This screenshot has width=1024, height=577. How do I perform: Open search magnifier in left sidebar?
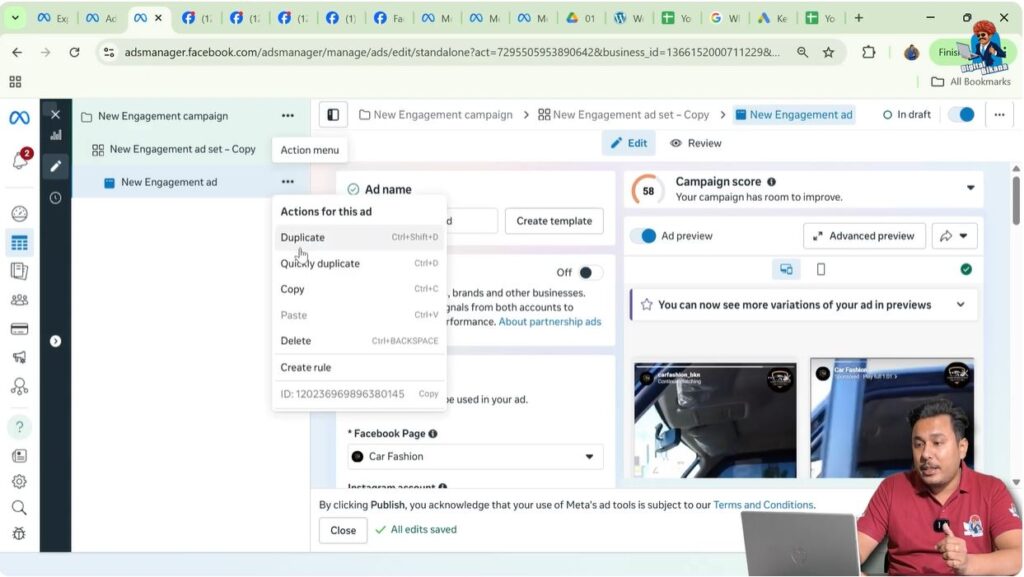point(20,507)
